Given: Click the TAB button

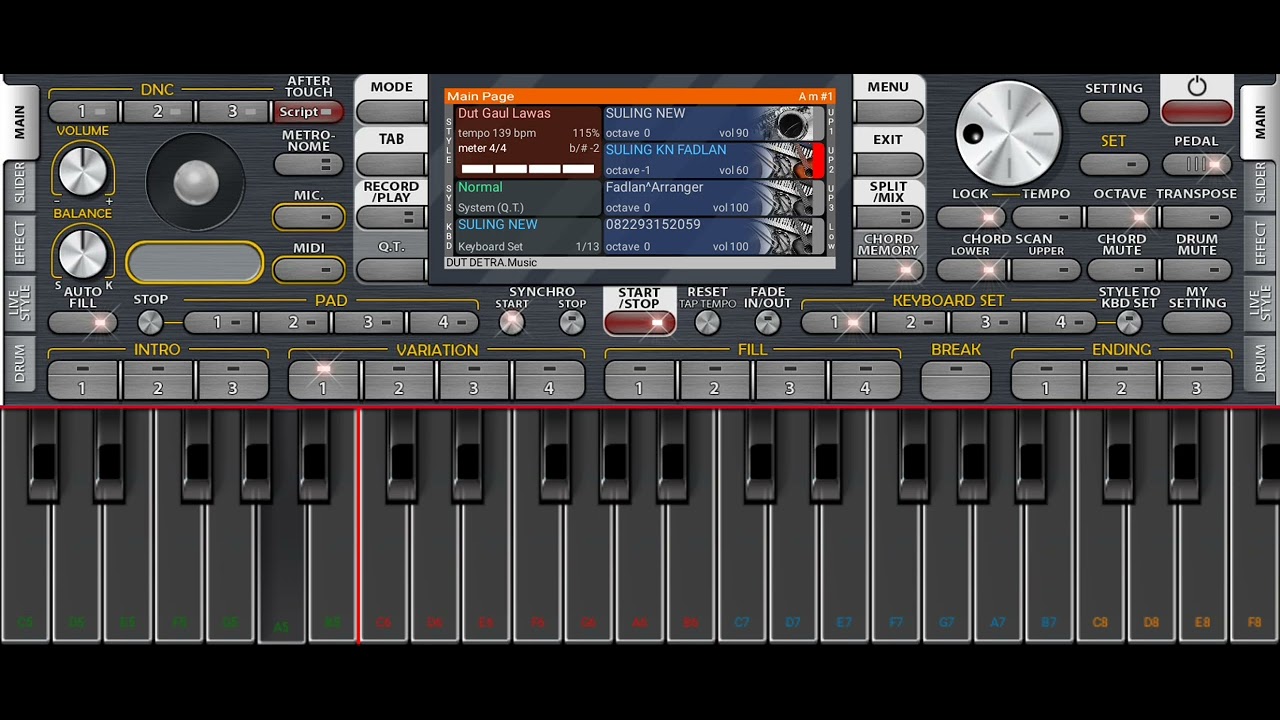Looking at the screenshot, I should pyautogui.click(x=391, y=164).
